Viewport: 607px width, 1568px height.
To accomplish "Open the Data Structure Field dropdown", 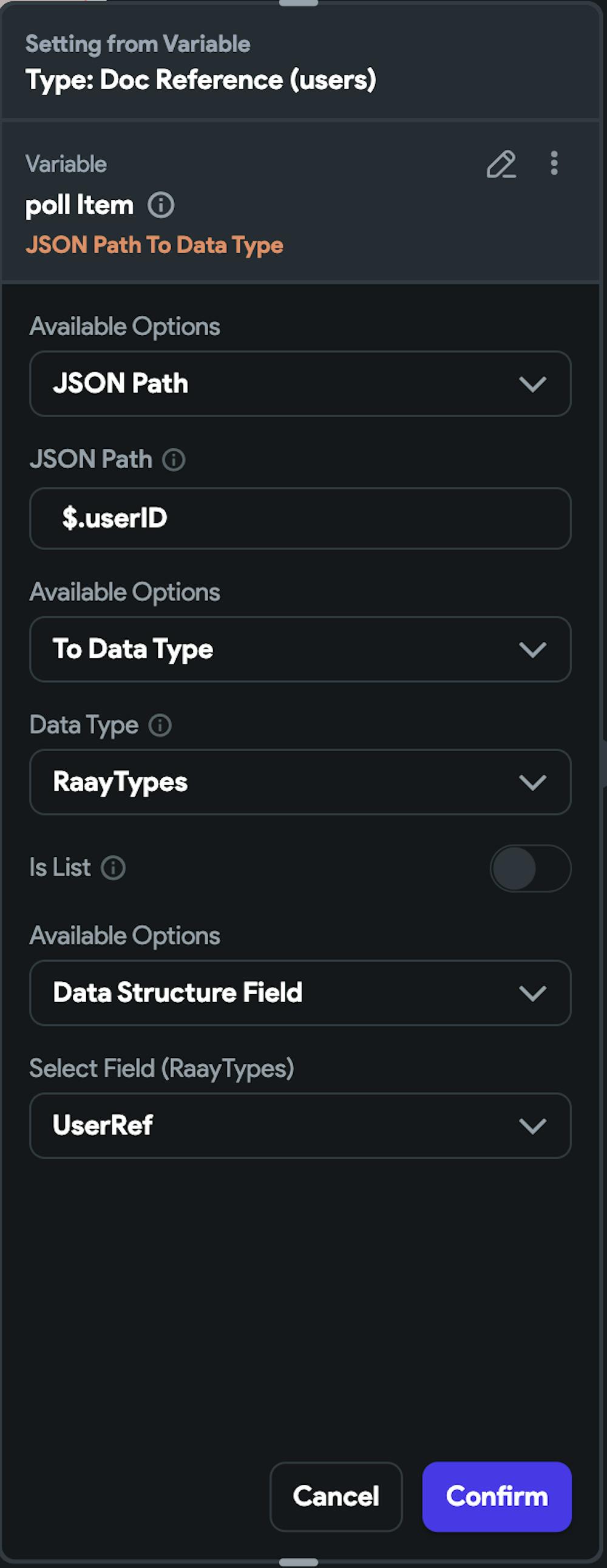I will pos(300,992).
